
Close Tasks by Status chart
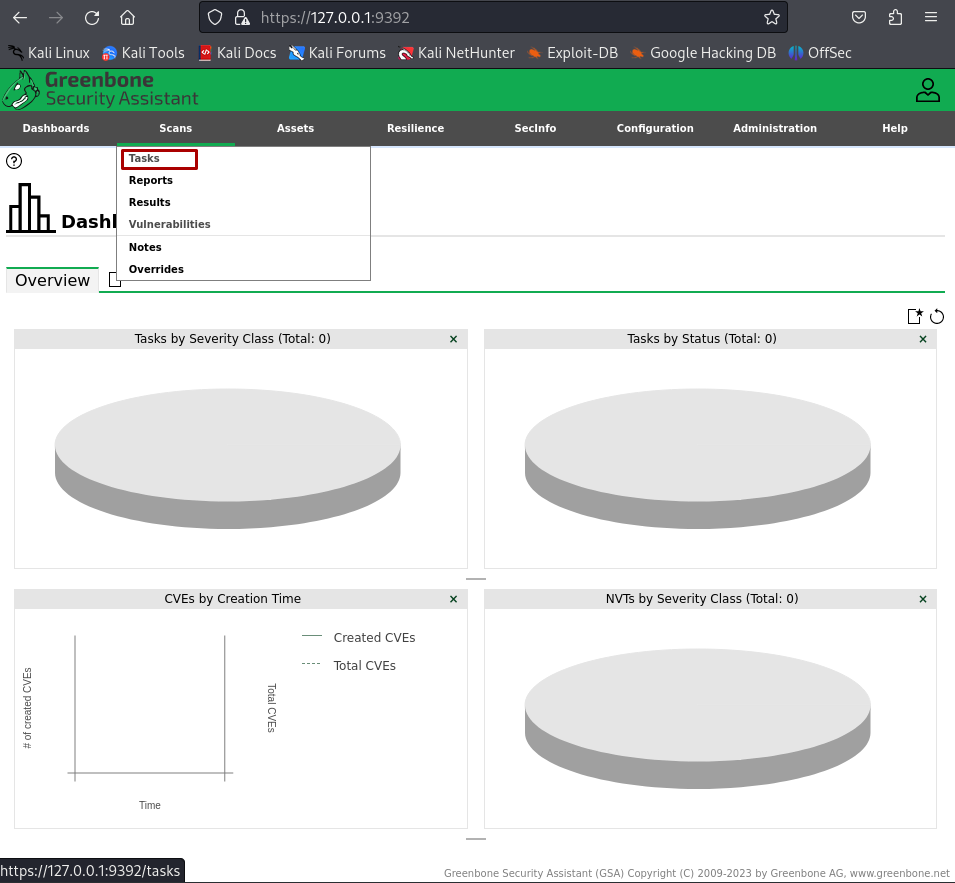click(923, 339)
